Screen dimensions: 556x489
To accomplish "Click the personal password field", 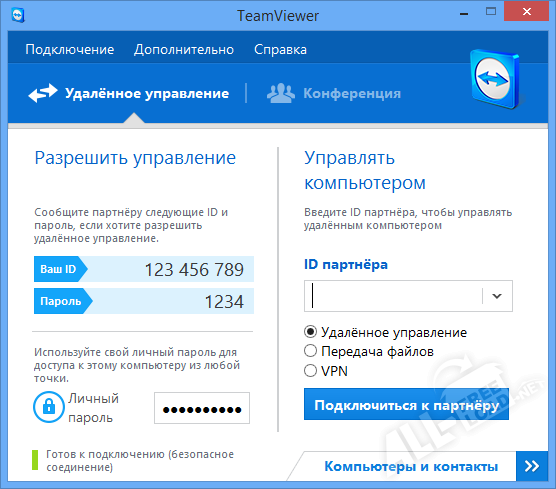I will coord(202,408).
